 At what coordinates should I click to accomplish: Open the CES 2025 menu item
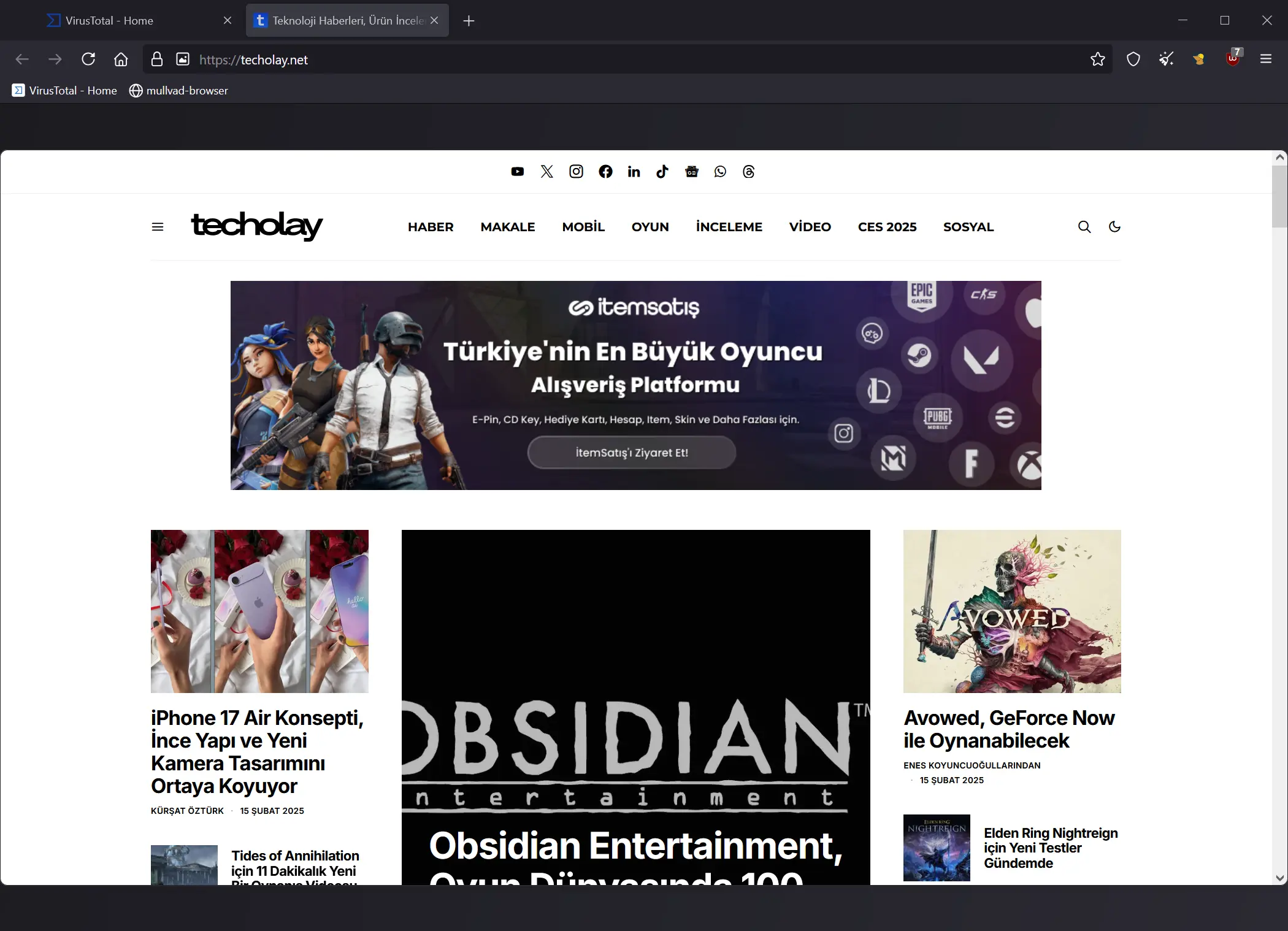887,227
